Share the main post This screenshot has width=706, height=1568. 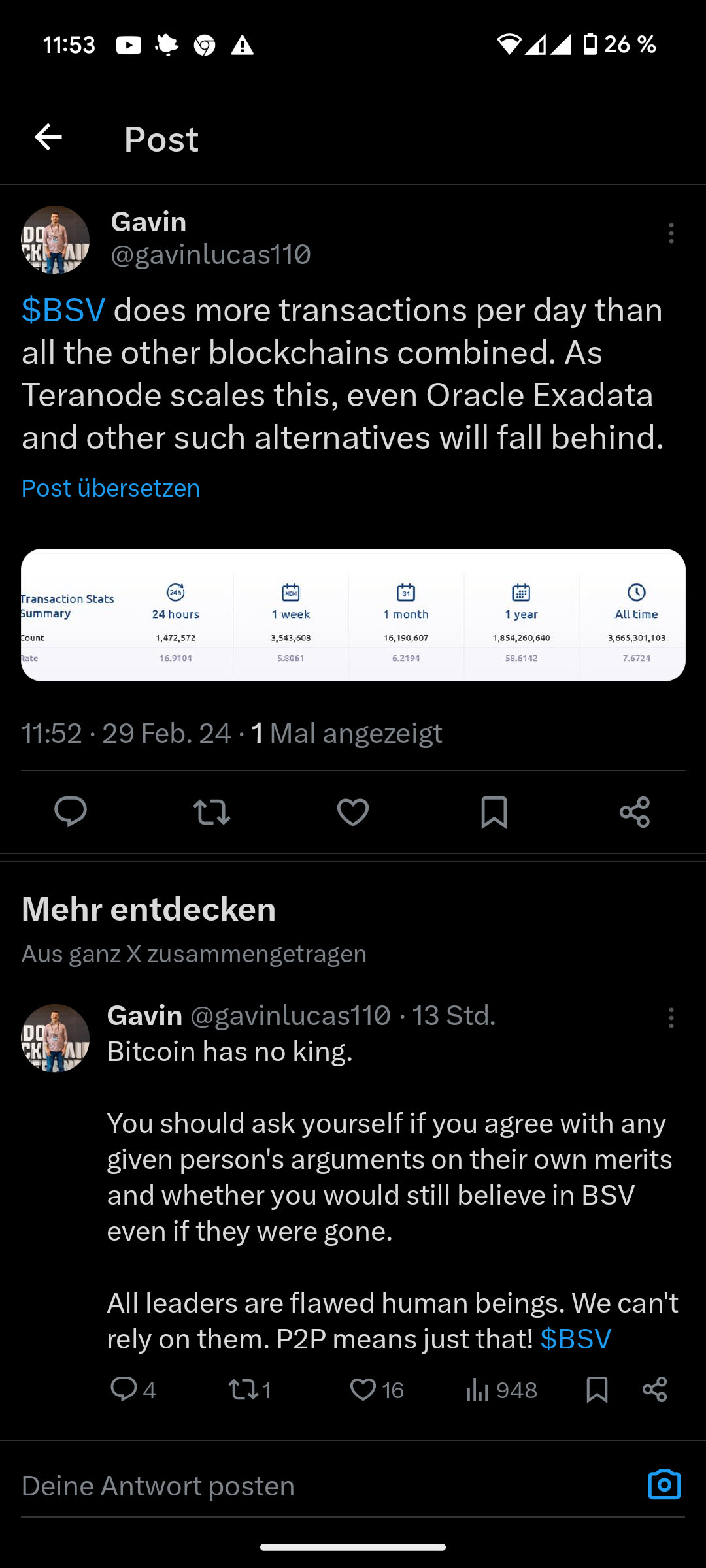tap(635, 812)
